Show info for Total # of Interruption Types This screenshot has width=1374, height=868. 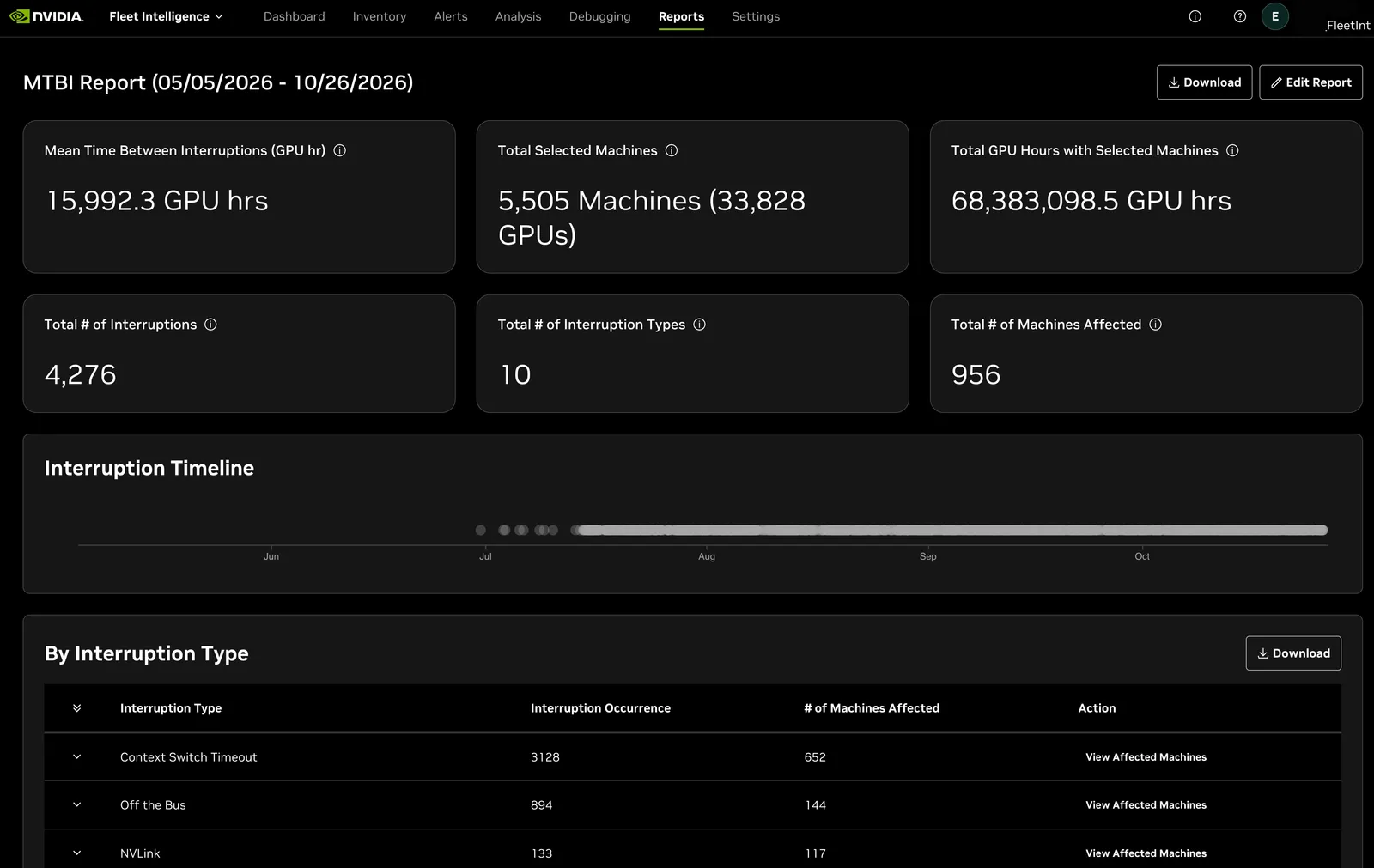click(x=699, y=325)
